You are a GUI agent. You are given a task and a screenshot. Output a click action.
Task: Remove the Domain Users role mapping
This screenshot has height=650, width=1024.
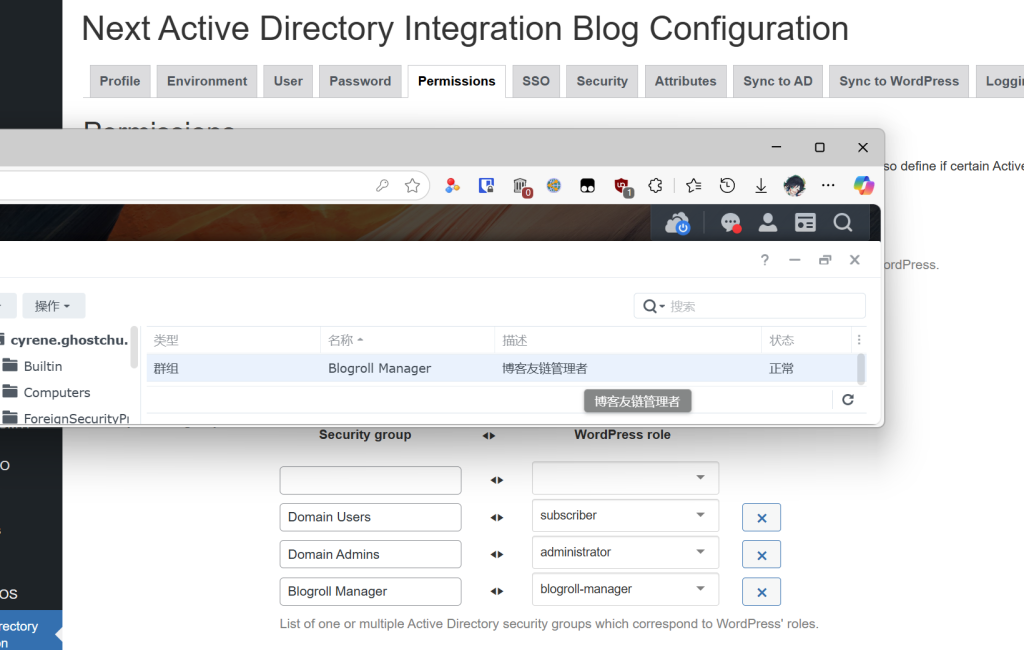click(761, 518)
